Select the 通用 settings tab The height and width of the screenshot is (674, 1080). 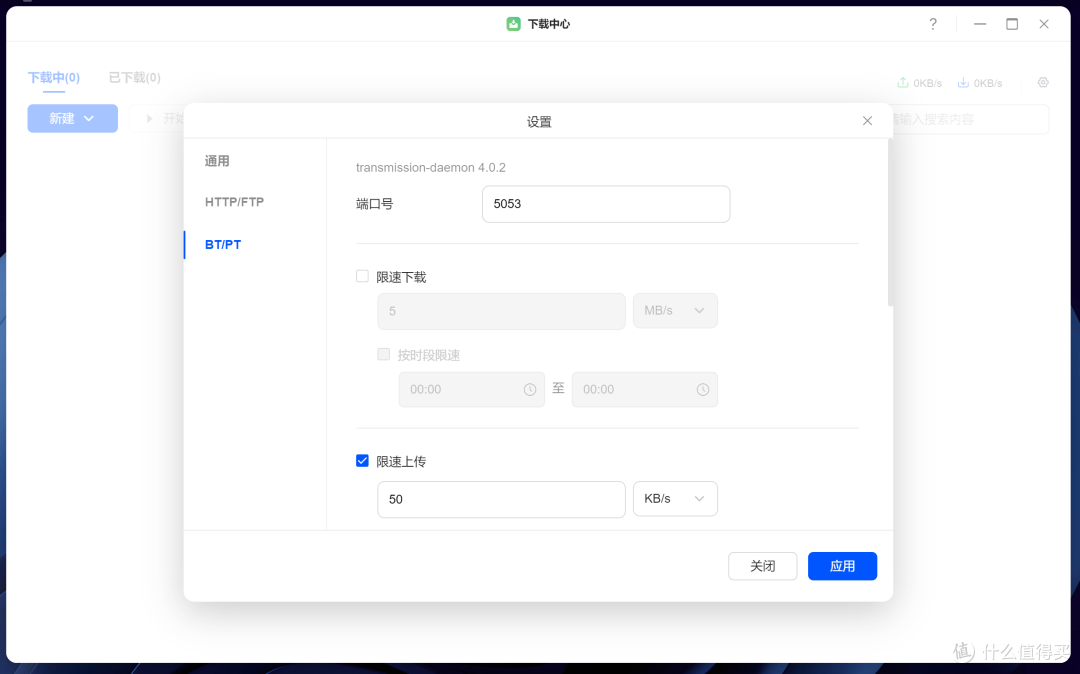[x=217, y=161]
